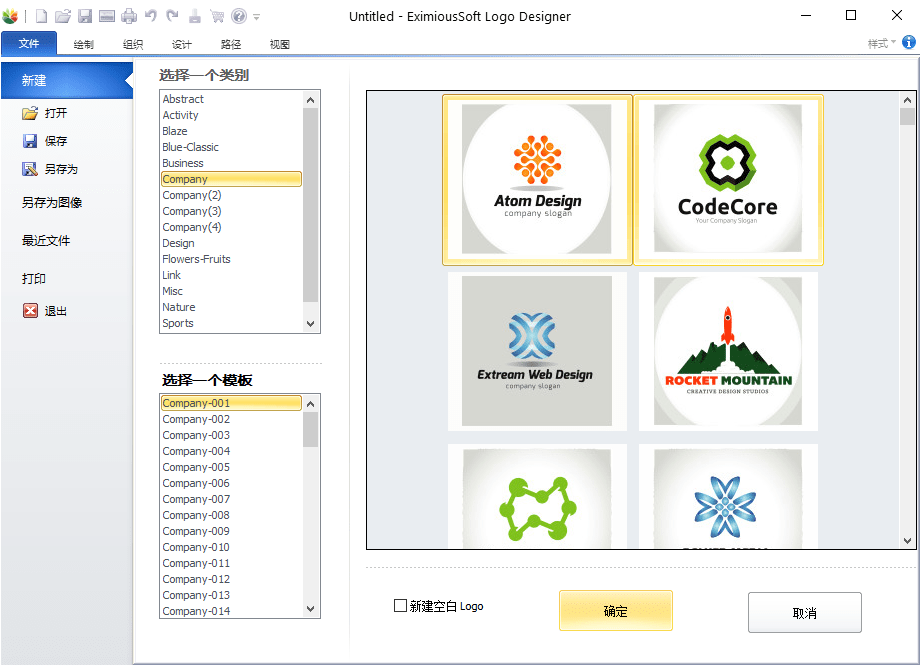Choose 打印 in the file menu
Screen dimensions: 921x666
pyautogui.click(x=33, y=278)
